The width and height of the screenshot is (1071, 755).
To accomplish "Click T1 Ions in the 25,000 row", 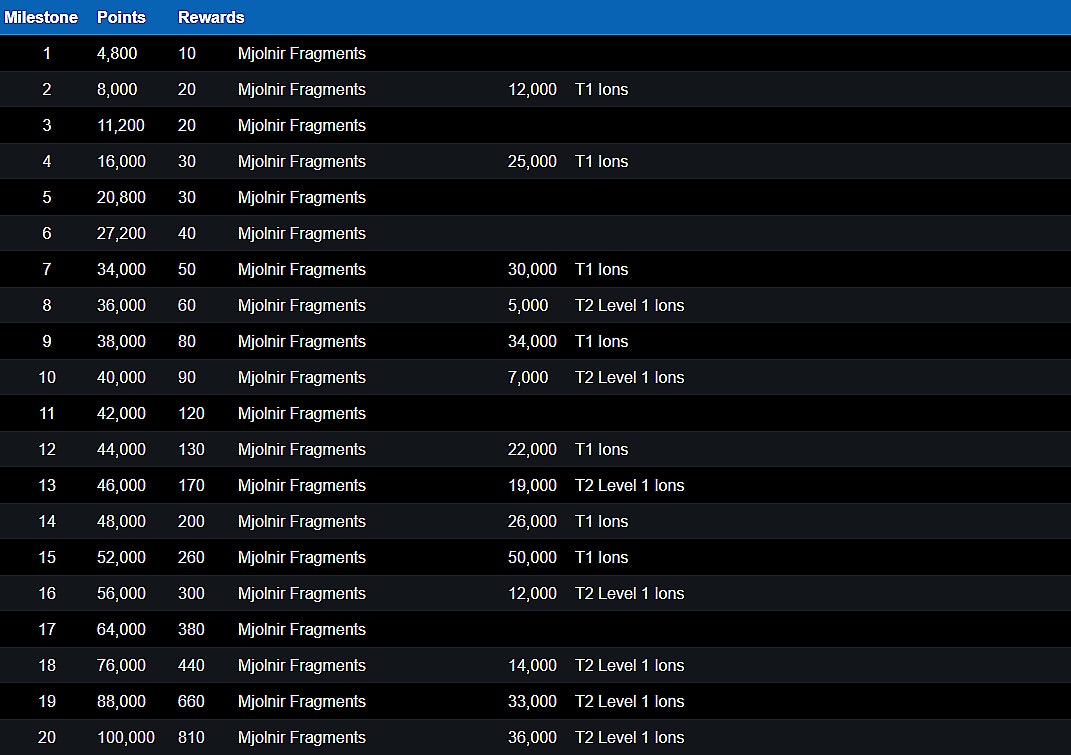I will point(601,161).
